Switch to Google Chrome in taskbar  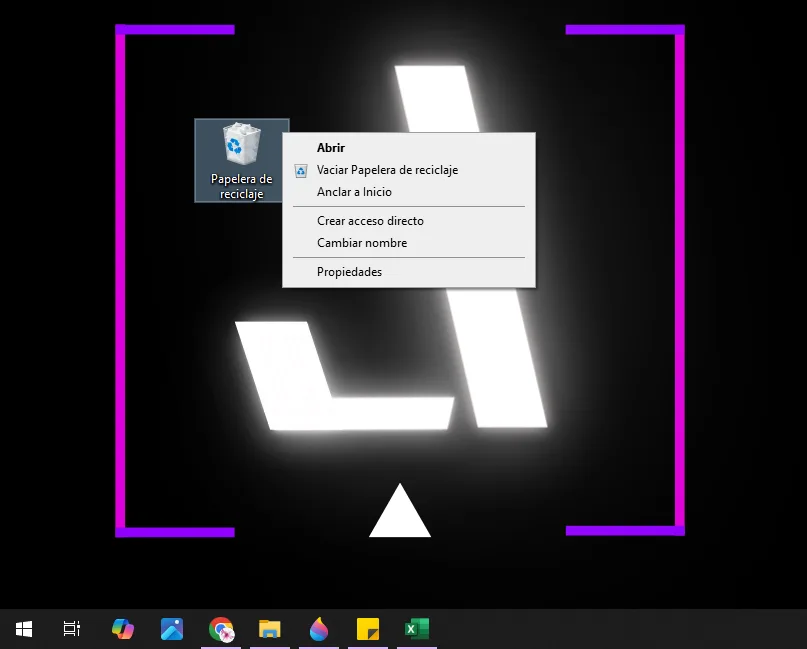pos(221,628)
